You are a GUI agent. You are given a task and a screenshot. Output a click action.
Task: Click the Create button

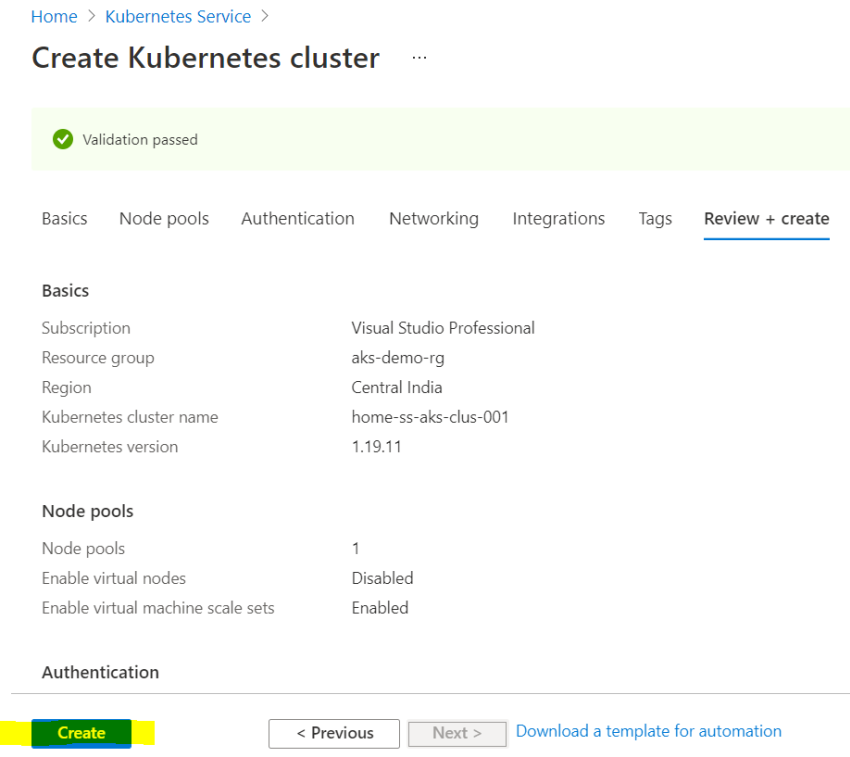(x=79, y=732)
